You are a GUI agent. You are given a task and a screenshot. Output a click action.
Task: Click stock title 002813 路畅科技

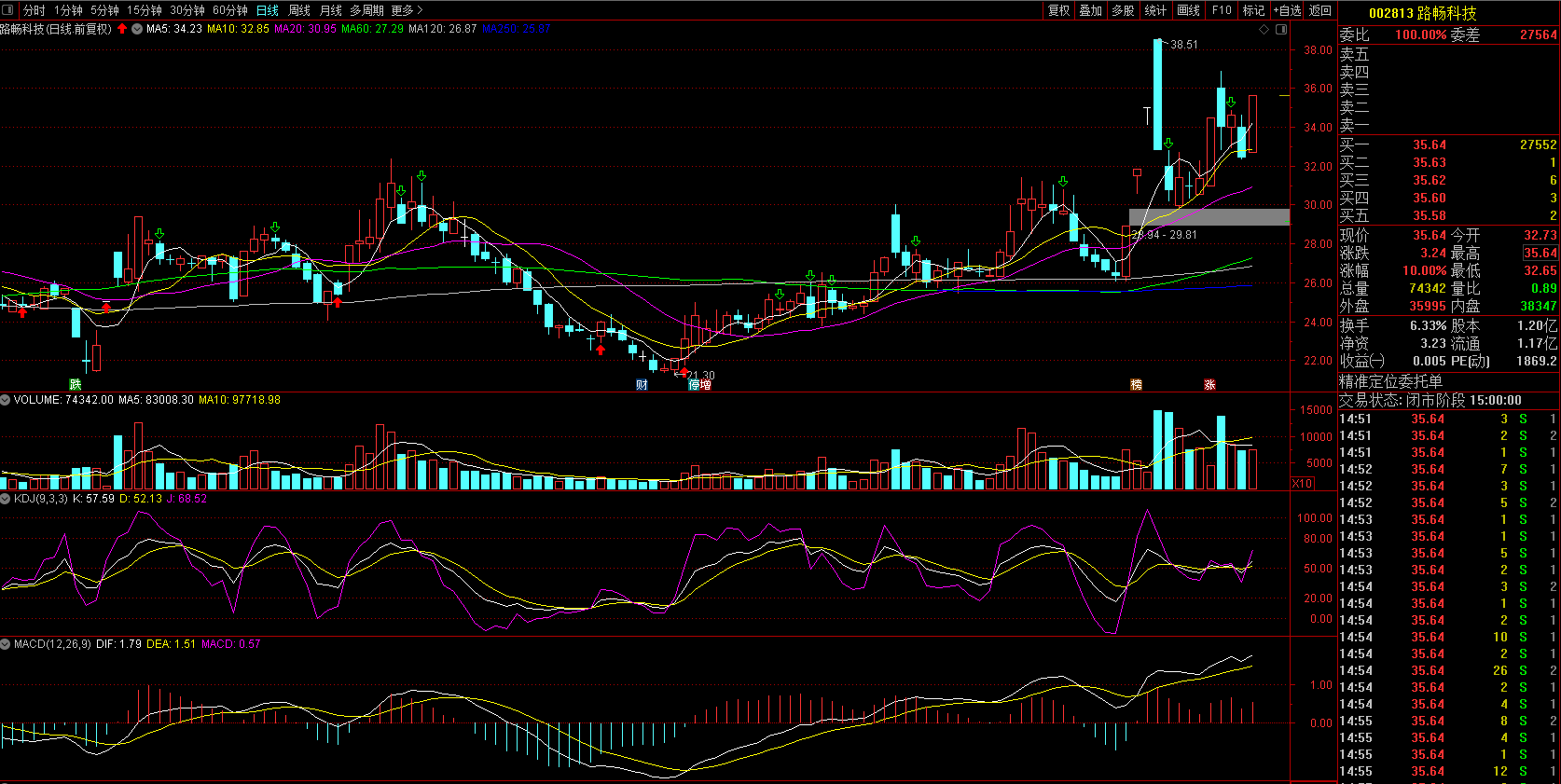point(1422,13)
